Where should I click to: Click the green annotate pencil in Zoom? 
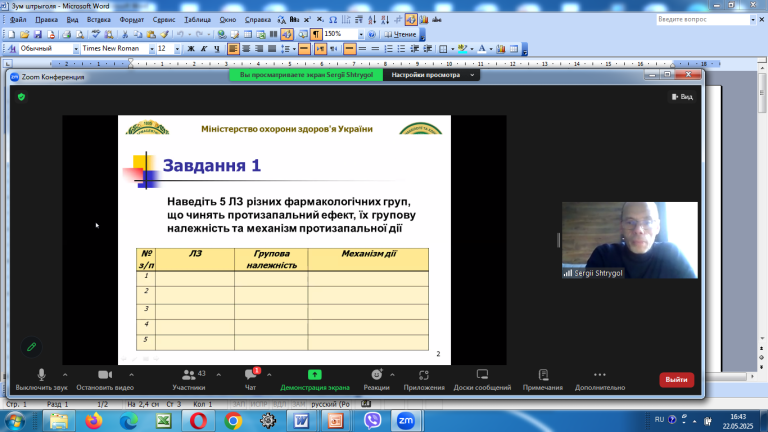[31, 347]
